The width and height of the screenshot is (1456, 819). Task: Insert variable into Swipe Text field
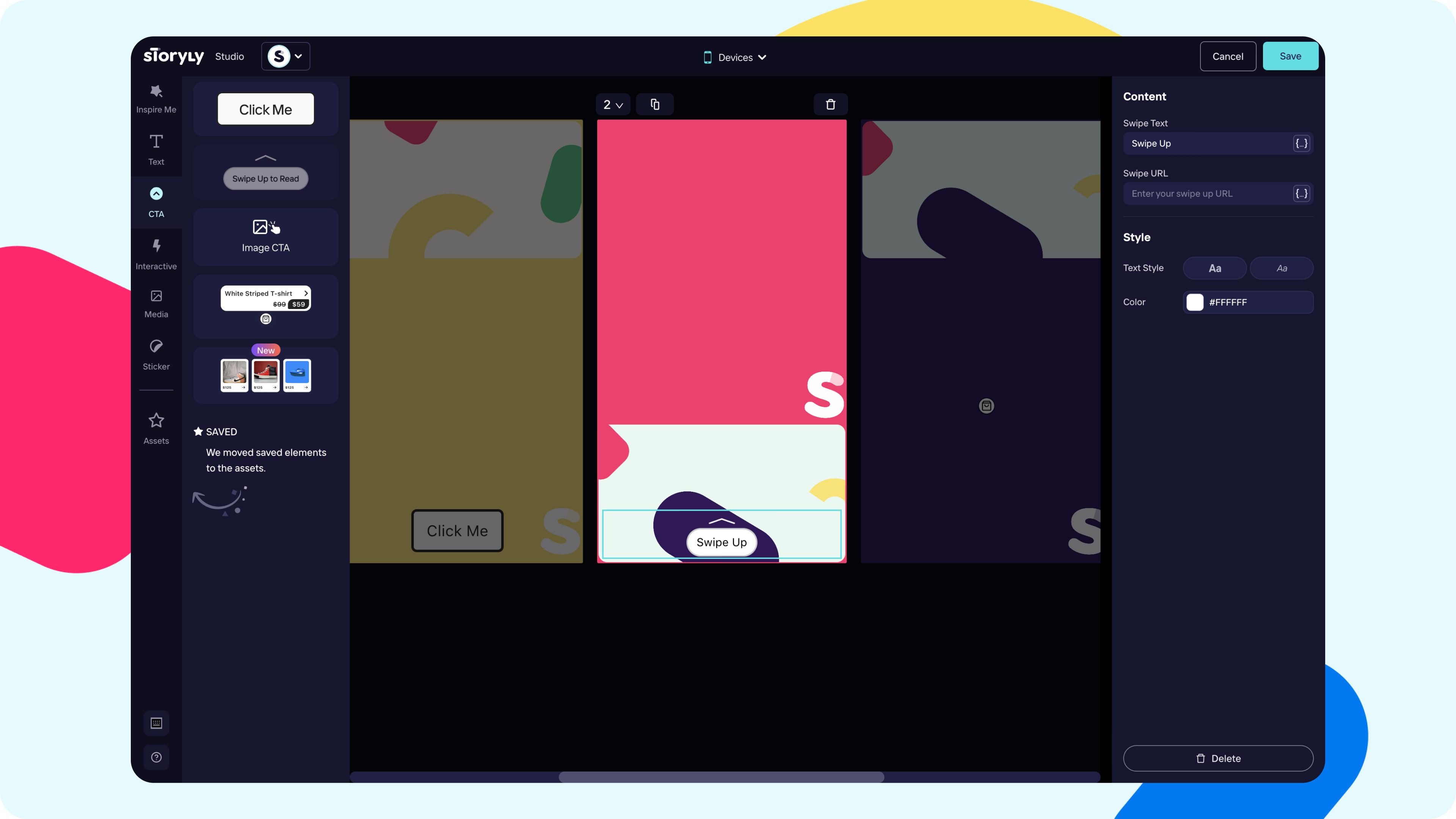(1301, 144)
